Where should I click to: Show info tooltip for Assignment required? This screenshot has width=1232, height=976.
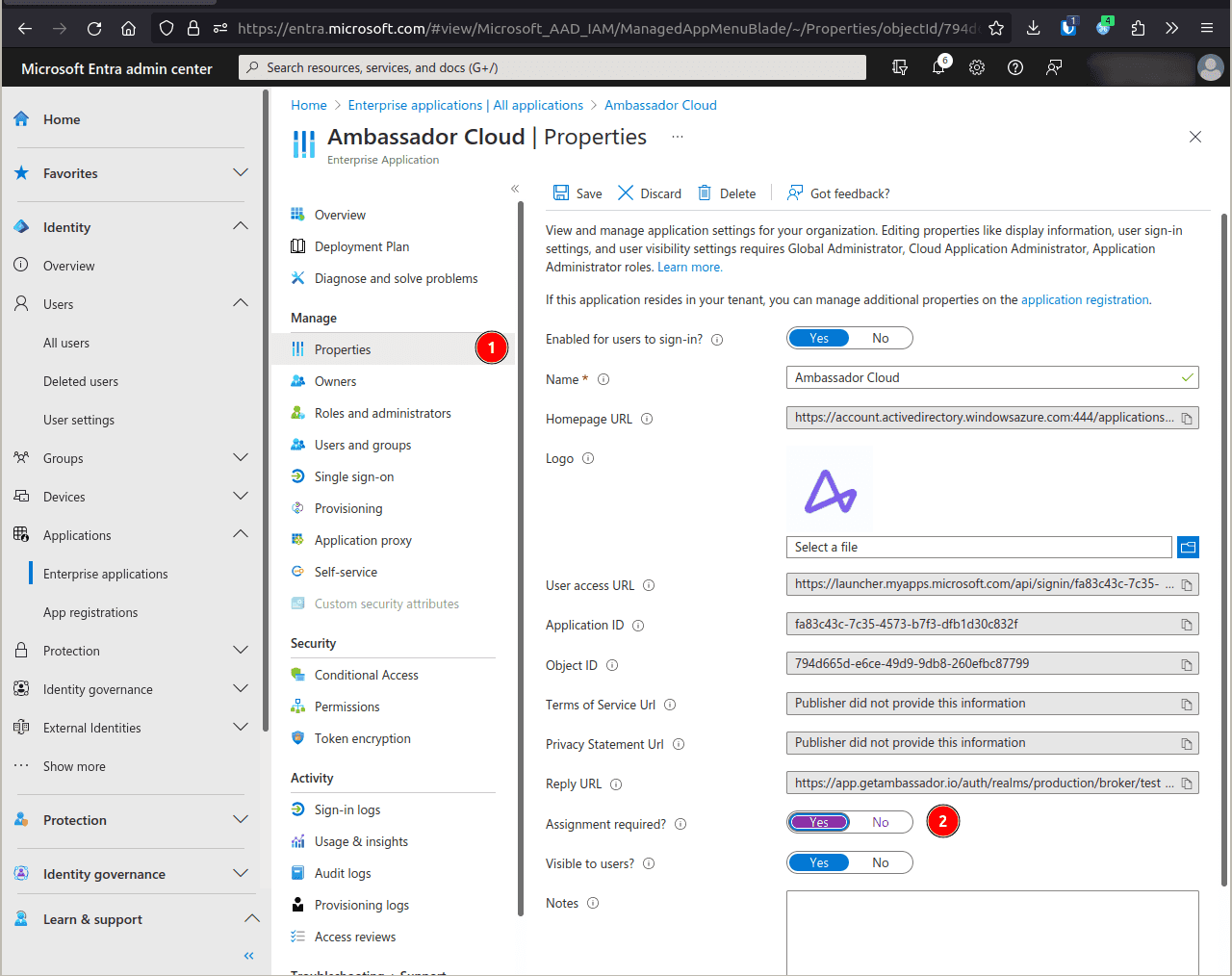[680, 824]
